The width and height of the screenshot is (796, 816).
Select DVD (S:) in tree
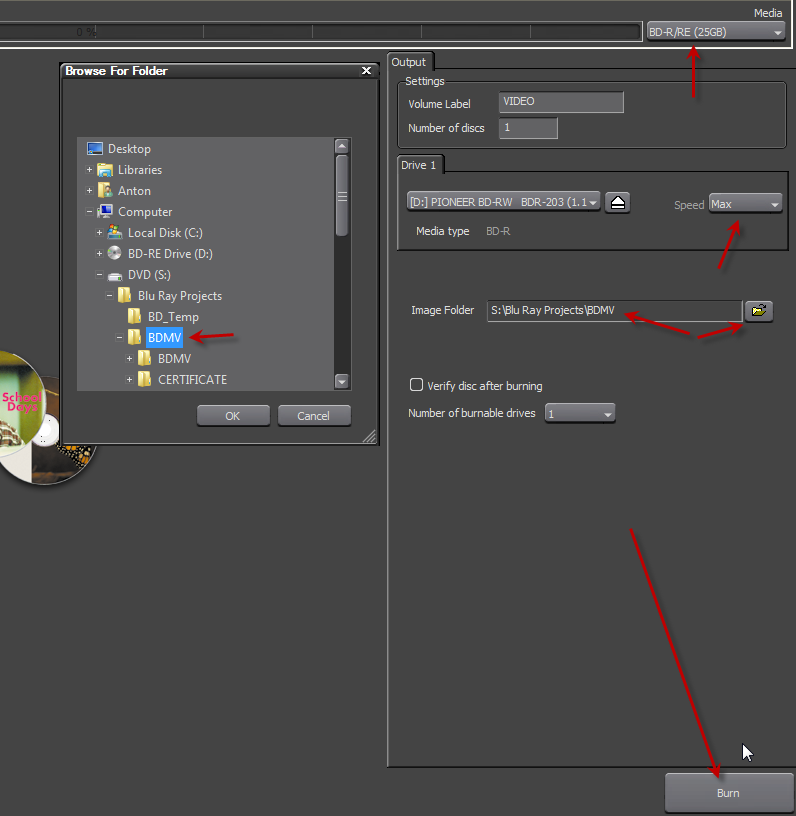pyautogui.click(x=149, y=275)
